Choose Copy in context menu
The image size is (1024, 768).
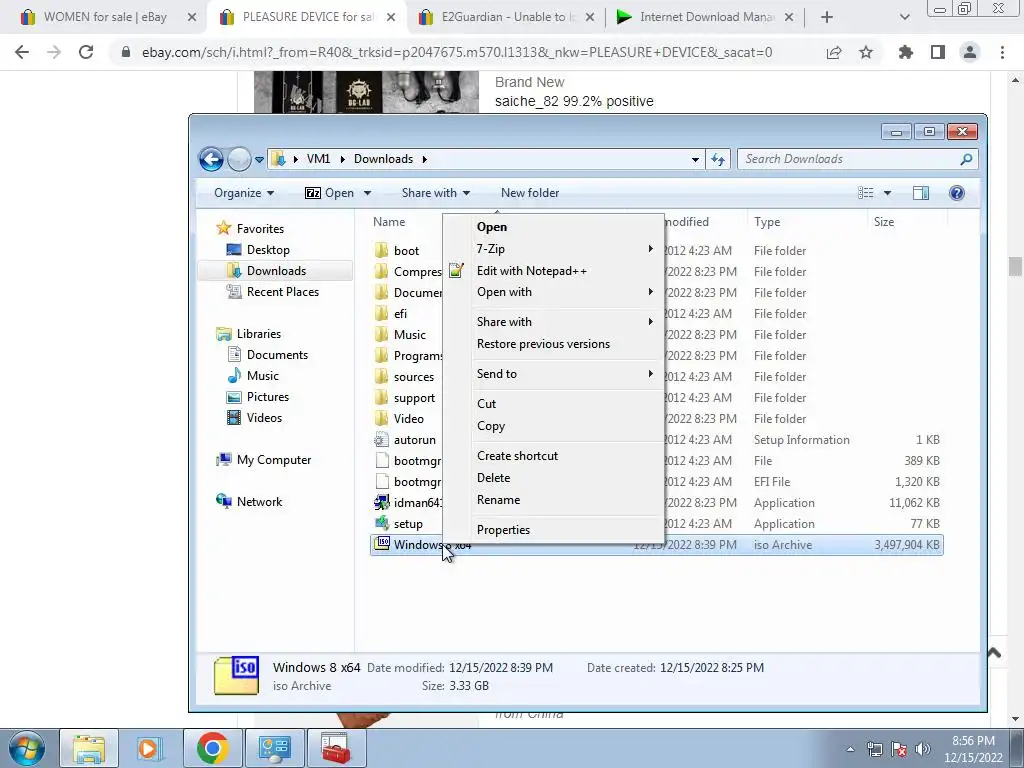[x=554, y=426]
